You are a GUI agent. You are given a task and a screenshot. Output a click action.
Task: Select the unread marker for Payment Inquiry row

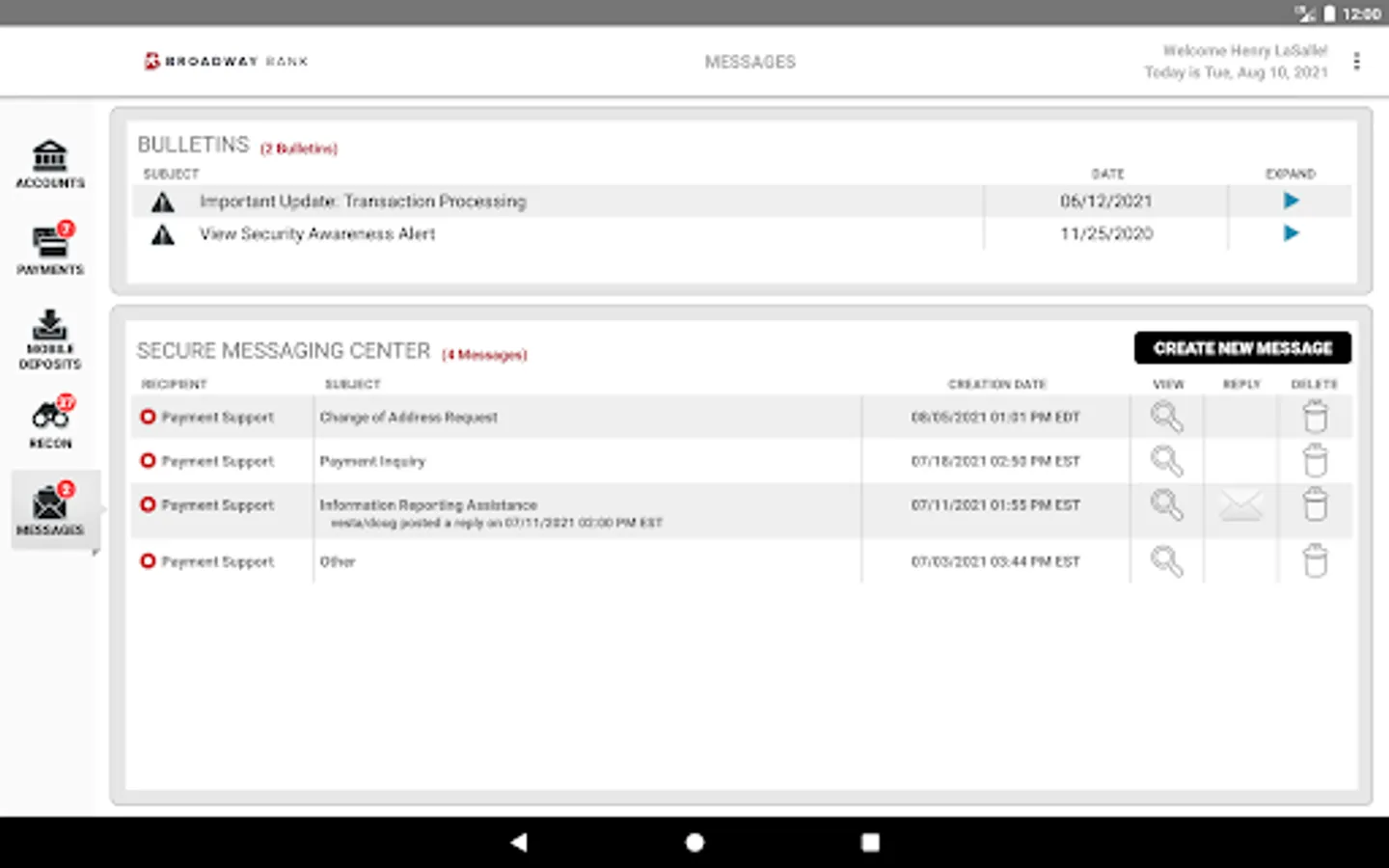pos(148,461)
